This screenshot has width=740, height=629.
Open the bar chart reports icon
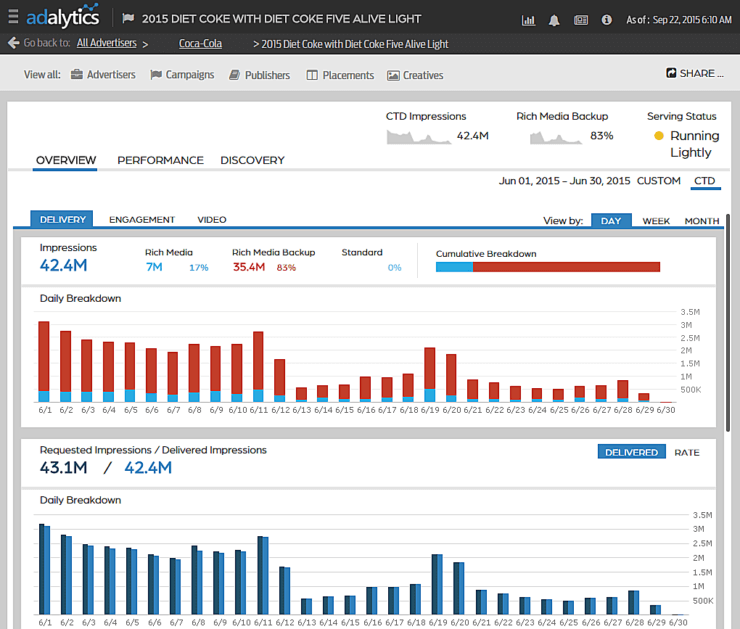click(528, 20)
